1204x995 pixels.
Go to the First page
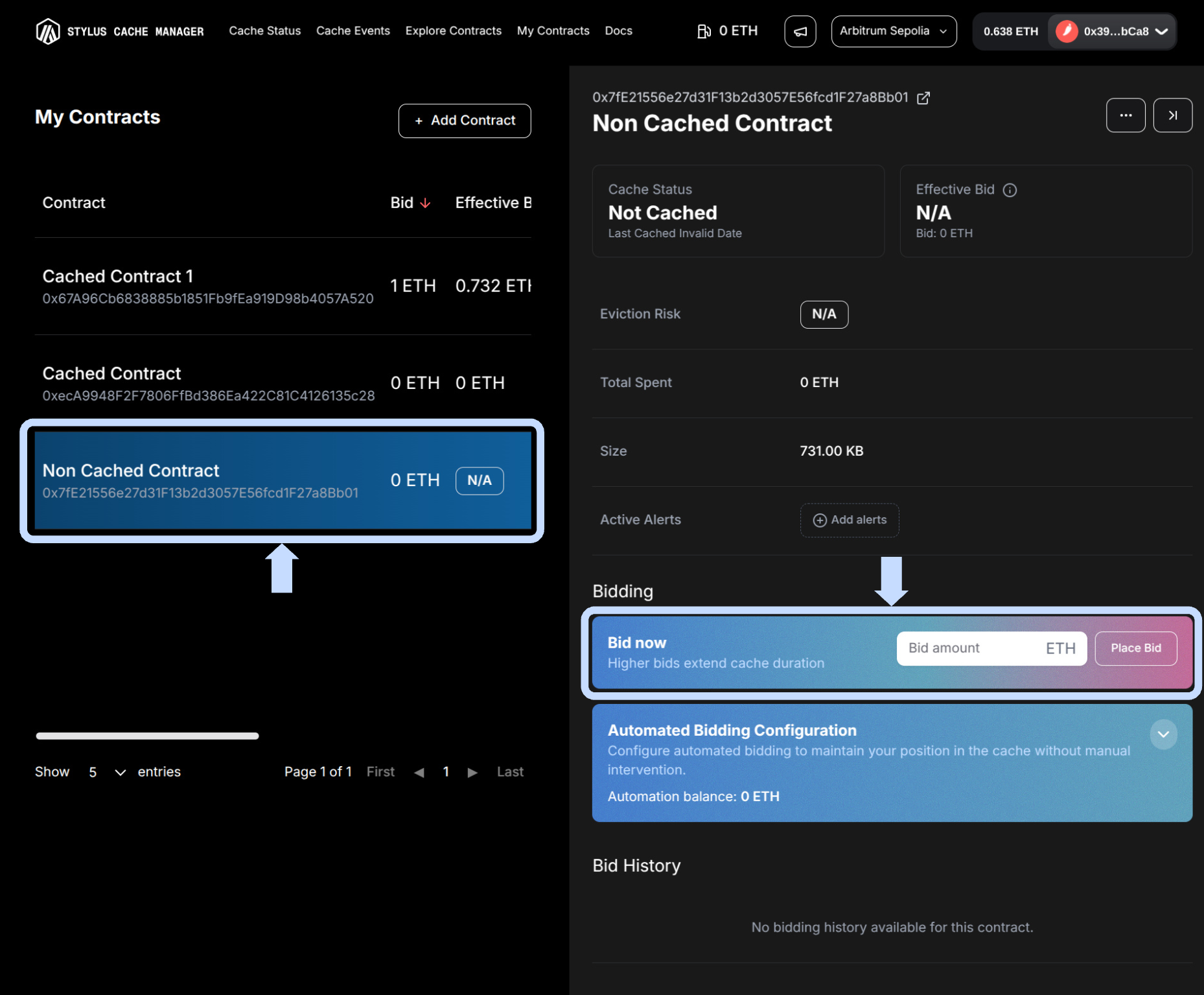coord(380,772)
